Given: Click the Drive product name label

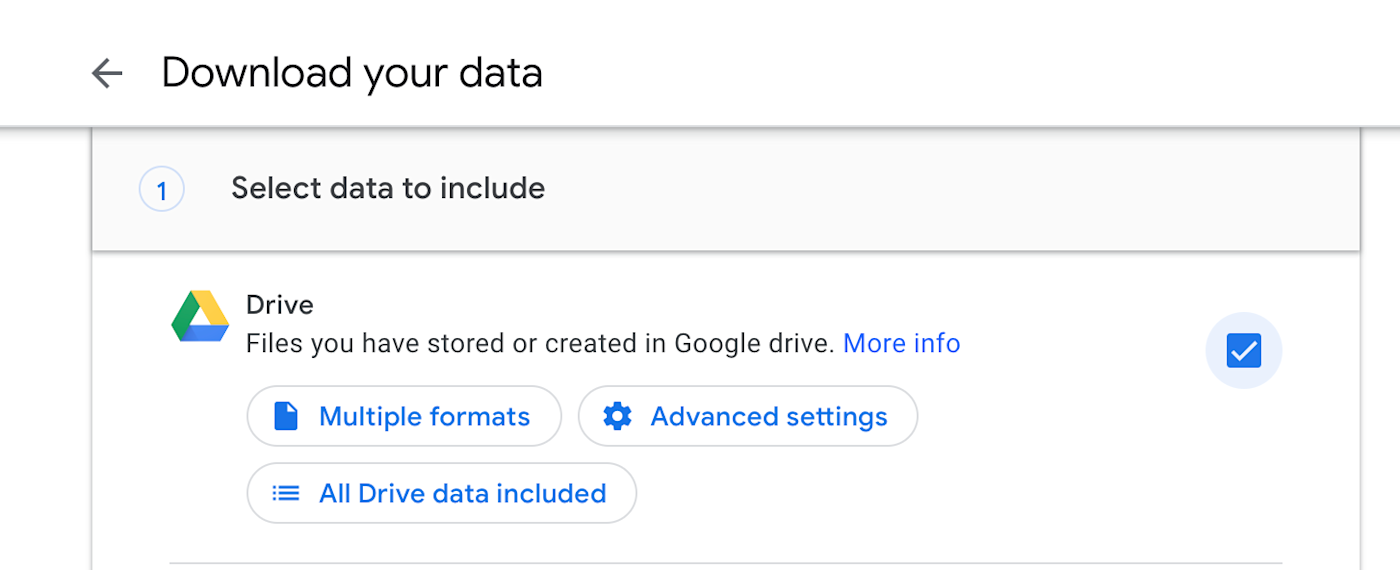Looking at the screenshot, I should [279, 304].
